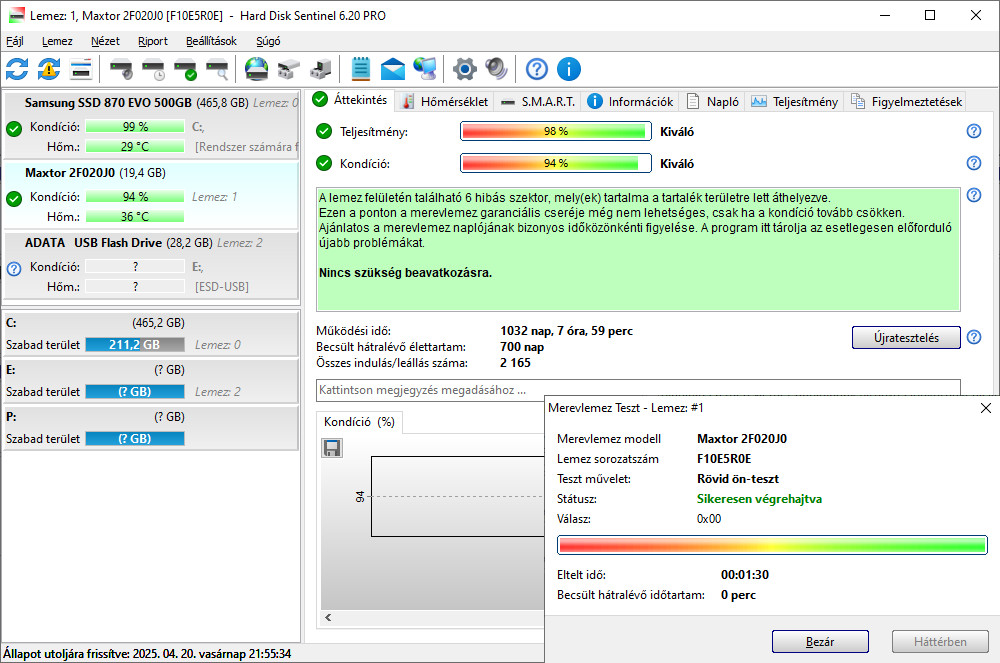Viewport: 1000px width, 663px height.
Task: Click the drive with magnifier toolbar icon
Action: pos(217,69)
